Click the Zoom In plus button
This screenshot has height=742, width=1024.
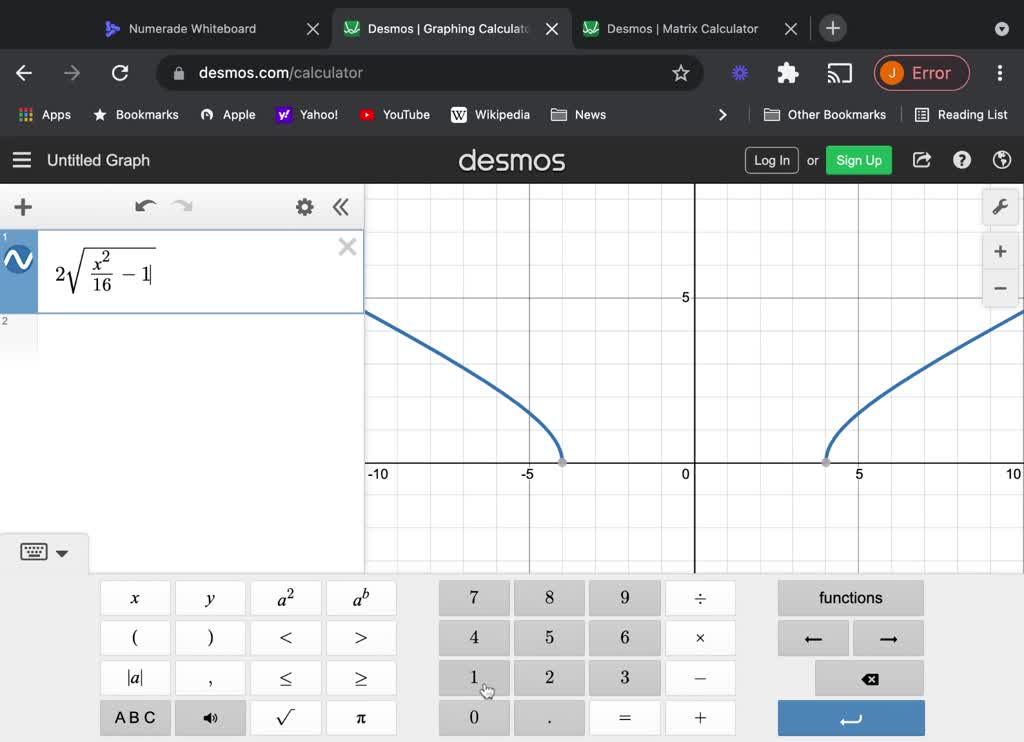click(999, 251)
